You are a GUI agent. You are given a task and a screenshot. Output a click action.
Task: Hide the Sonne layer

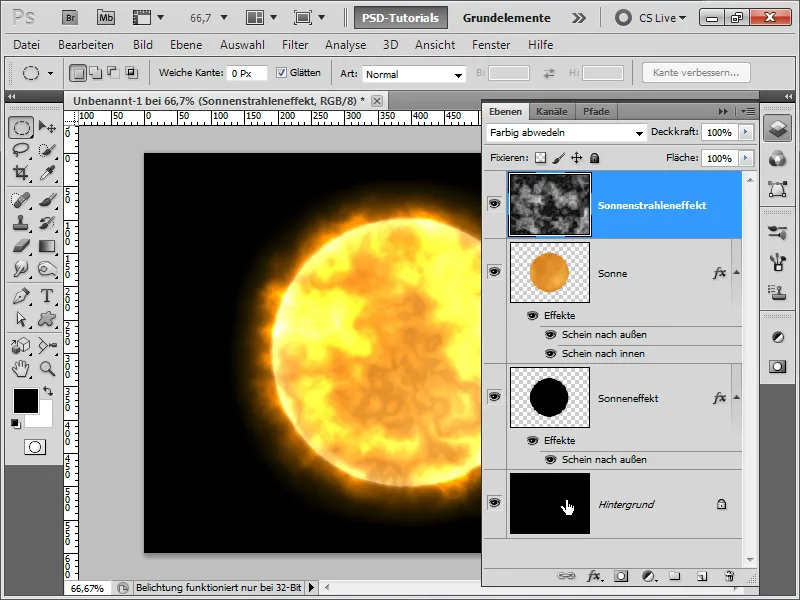(x=494, y=271)
